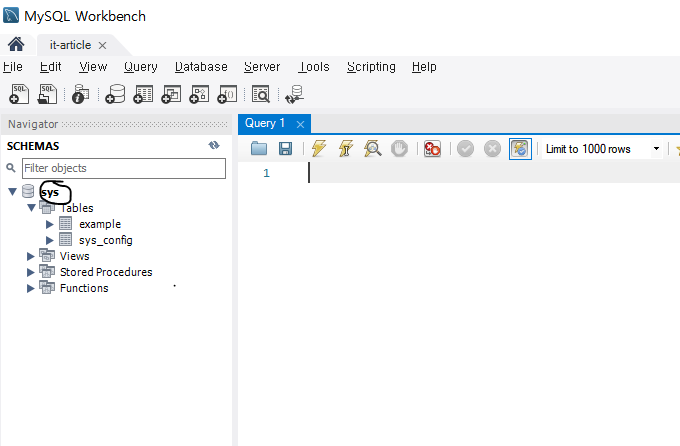Open the Scripting menu
The height and width of the screenshot is (446, 680).
point(371,67)
